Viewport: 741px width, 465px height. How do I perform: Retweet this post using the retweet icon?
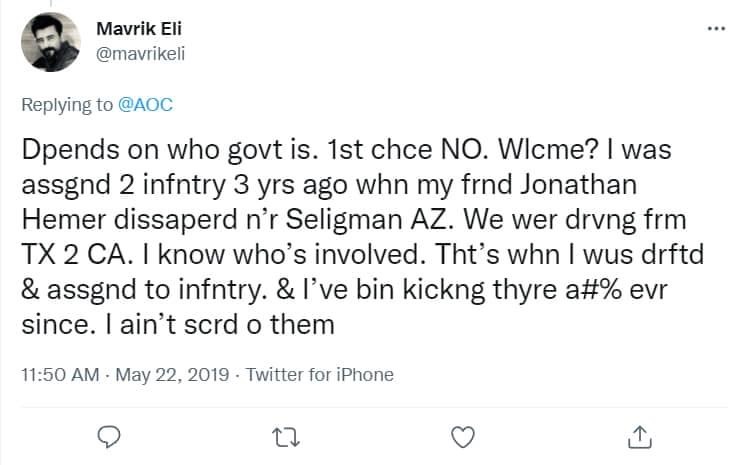pos(286,436)
